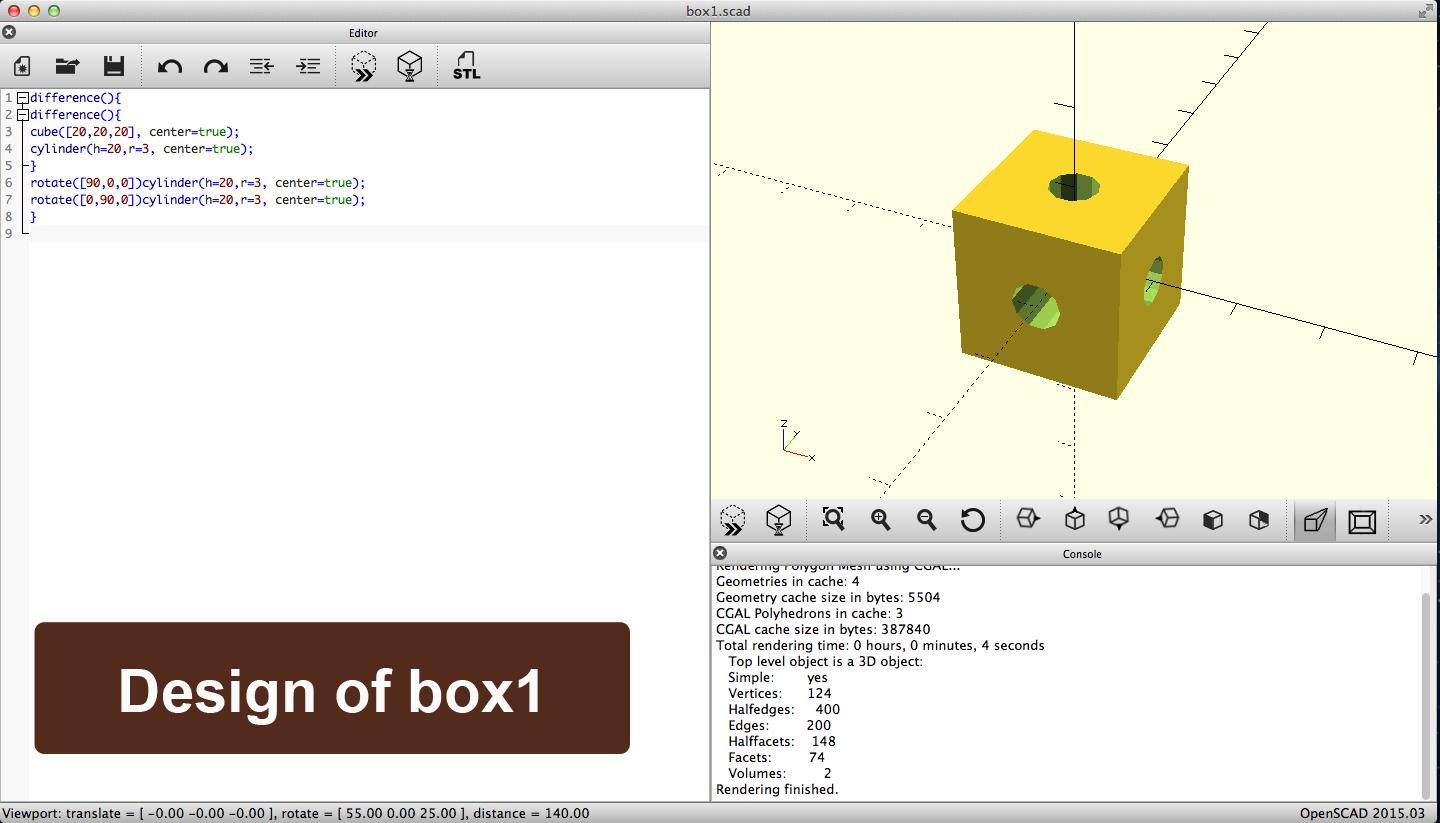This screenshot has height=823, width=1440.
Task: Zoom in on the 3D view
Action: (880, 520)
